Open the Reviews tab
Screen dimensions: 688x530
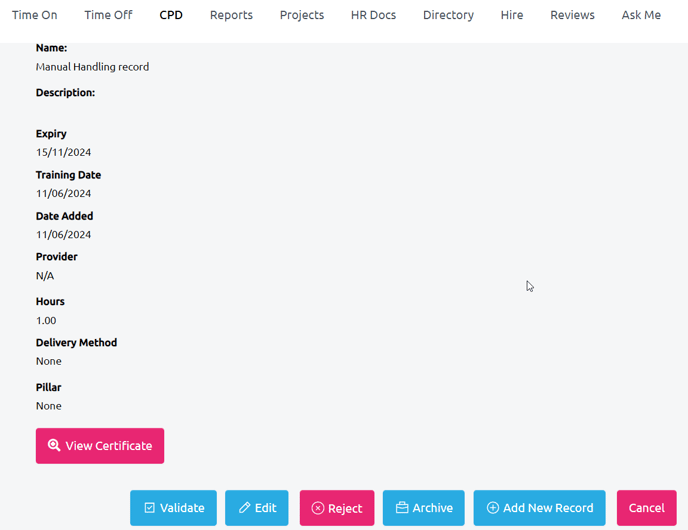(x=572, y=15)
